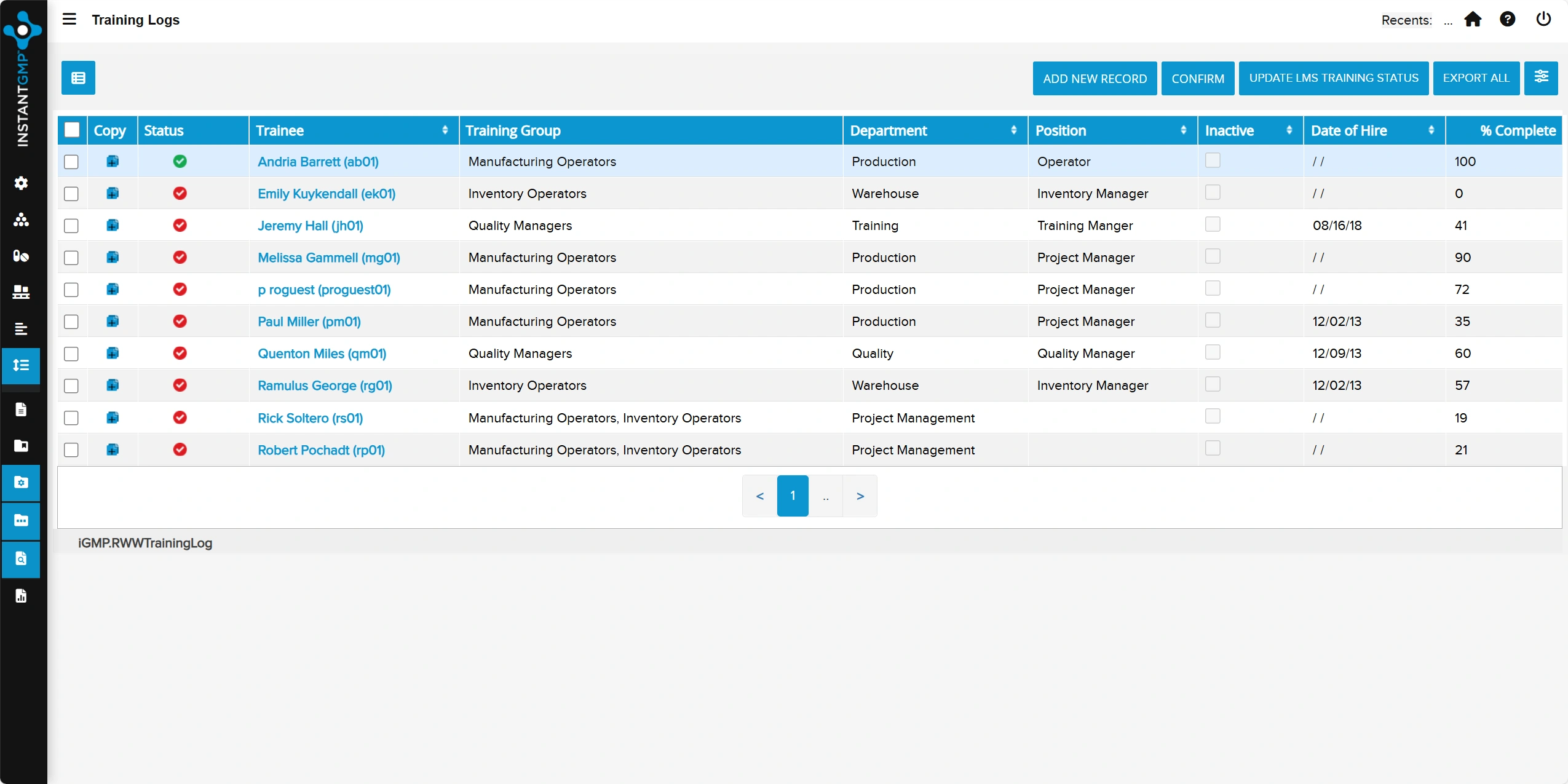
Task: Open the Help question mark icon
Action: [x=1507, y=20]
